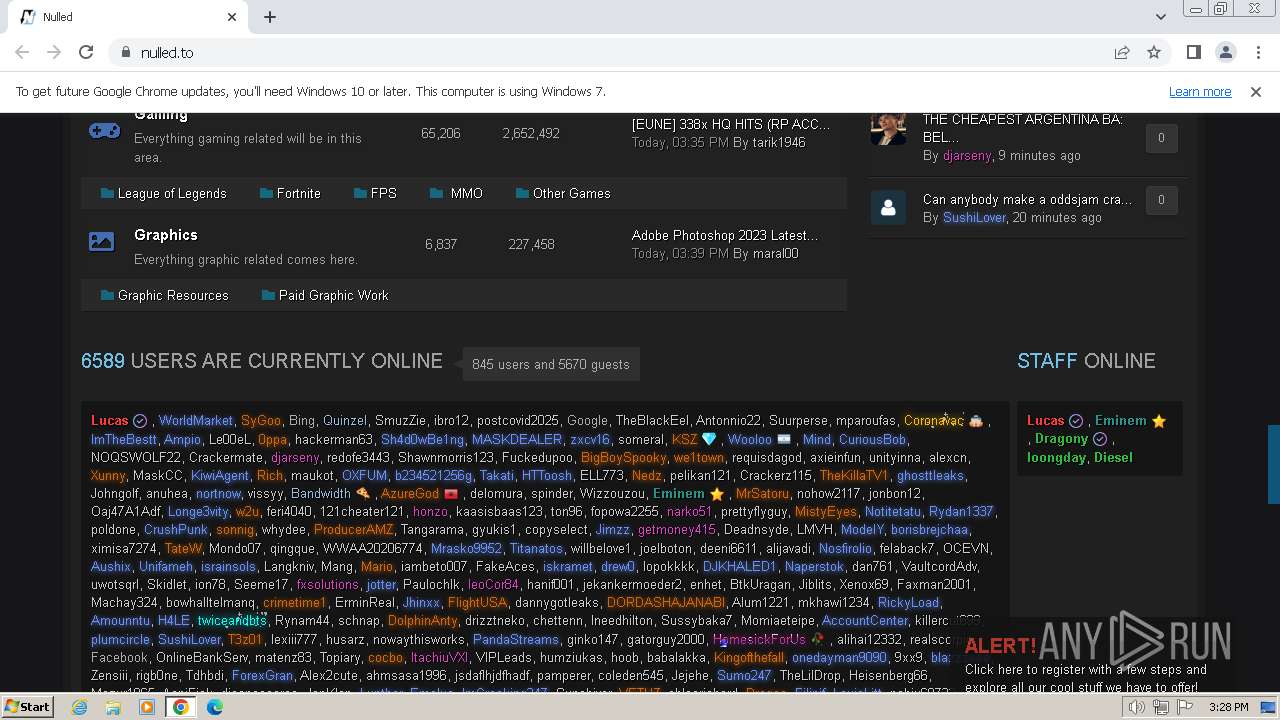Click the Chrome taskbar icon
Image resolution: width=1280 pixels, height=720 pixels.
point(181,707)
